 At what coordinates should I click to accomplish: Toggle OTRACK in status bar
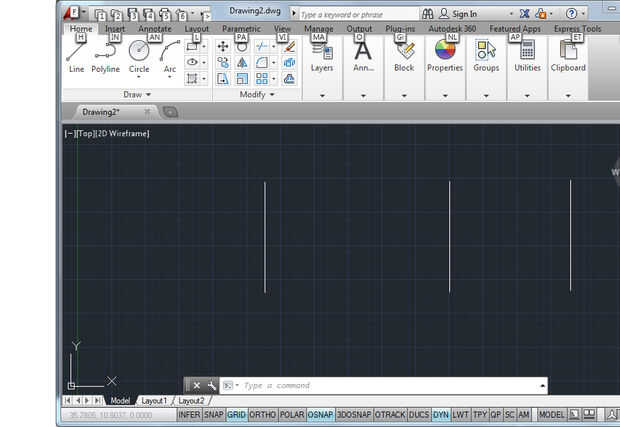(x=390, y=415)
